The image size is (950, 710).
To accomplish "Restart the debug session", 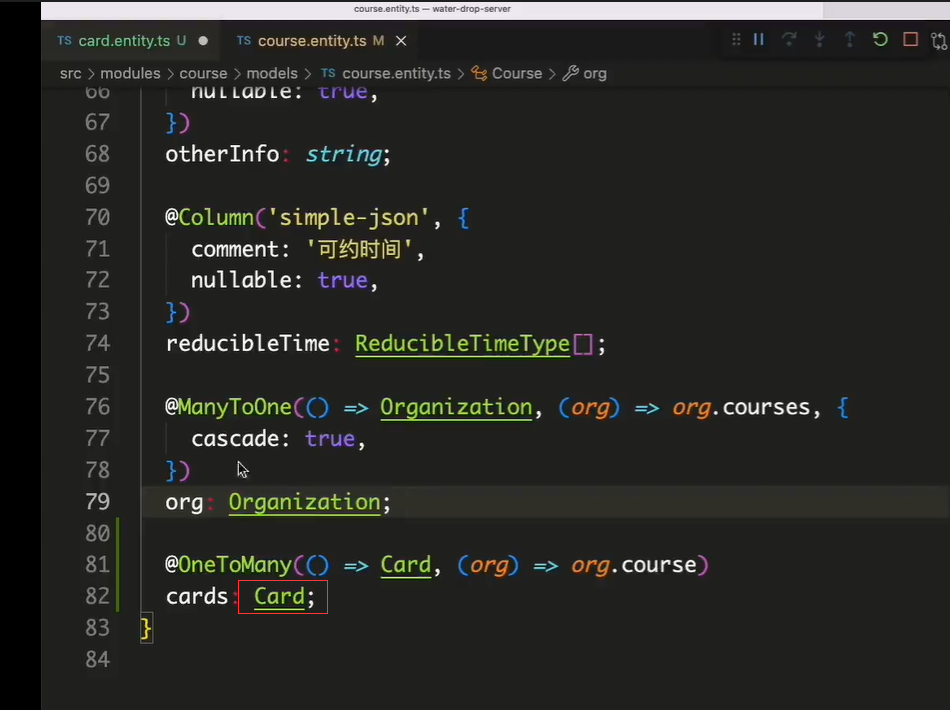I will tap(880, 39).
